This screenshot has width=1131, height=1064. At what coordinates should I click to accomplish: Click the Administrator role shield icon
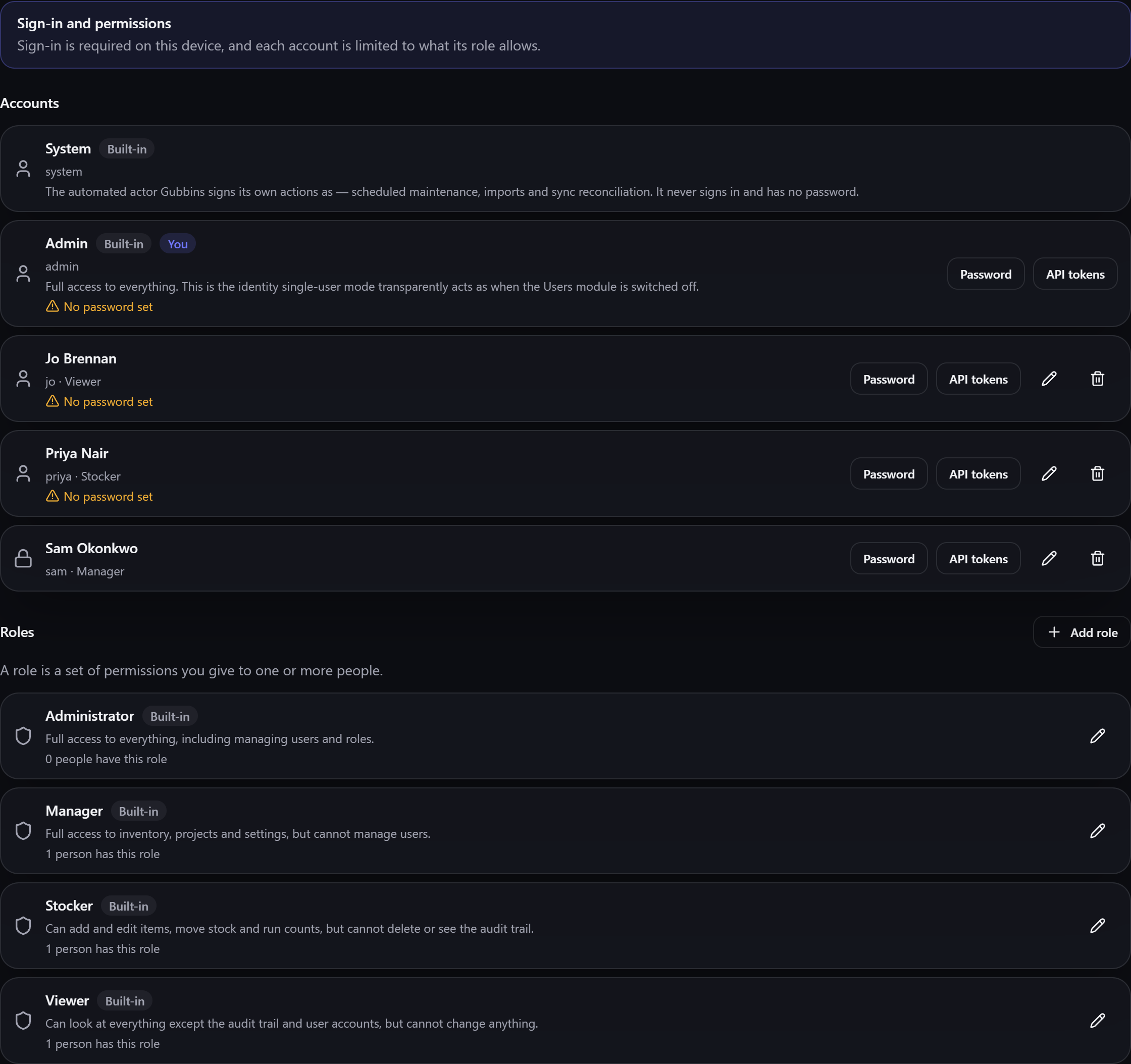(23, 736)
